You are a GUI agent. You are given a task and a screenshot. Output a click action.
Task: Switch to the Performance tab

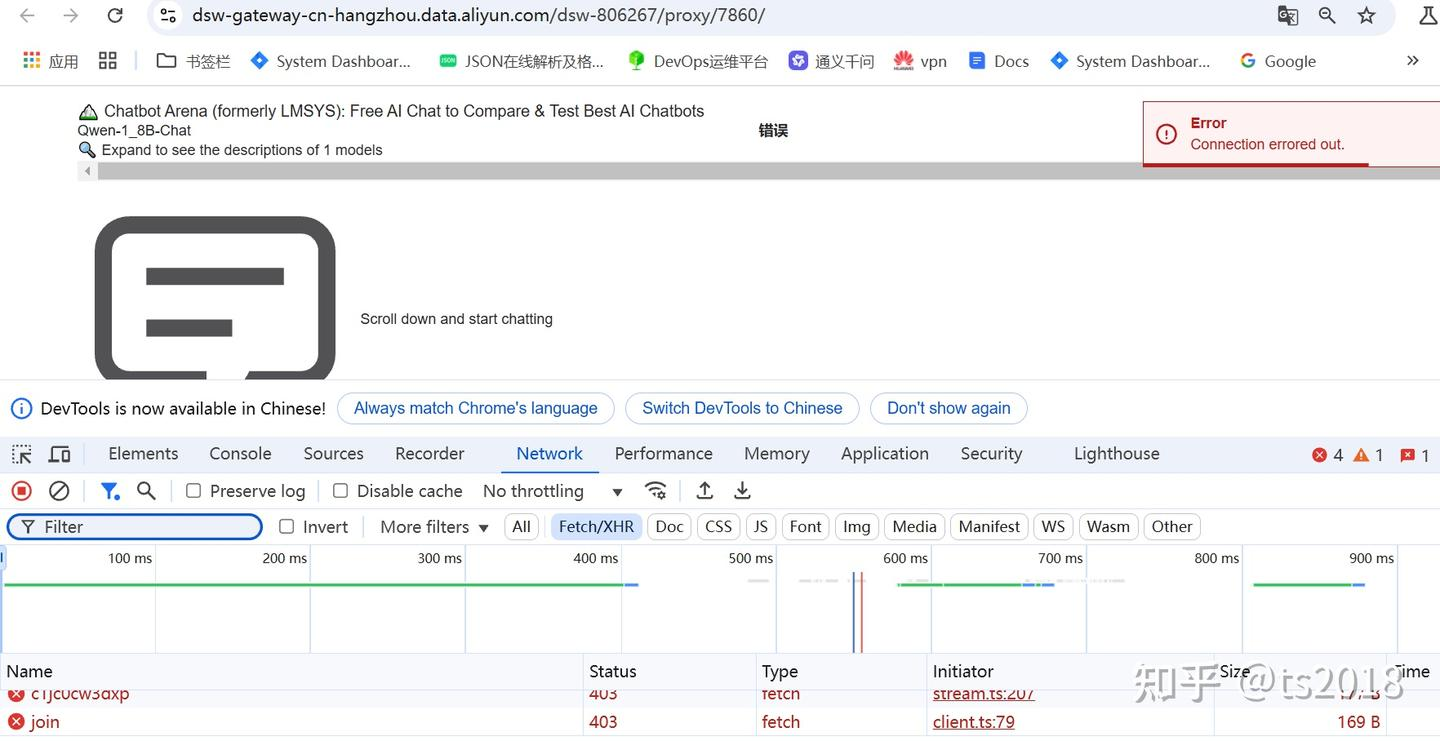click(x=664, y=454)
